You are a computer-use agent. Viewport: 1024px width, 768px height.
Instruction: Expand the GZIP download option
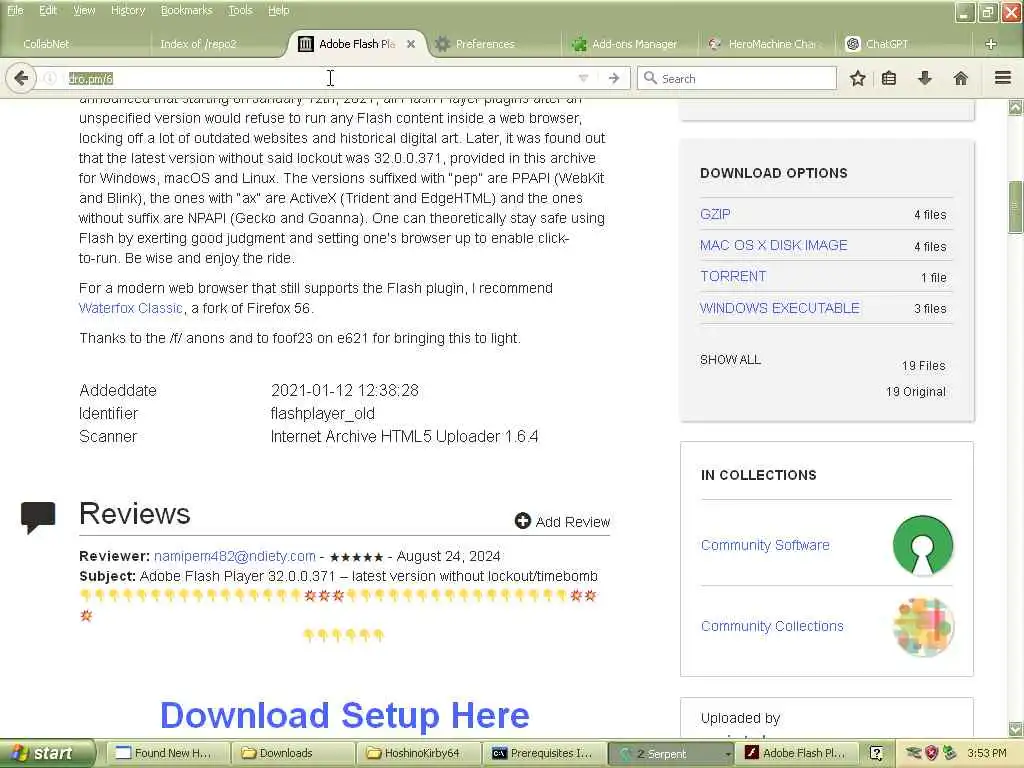(715, 214)
